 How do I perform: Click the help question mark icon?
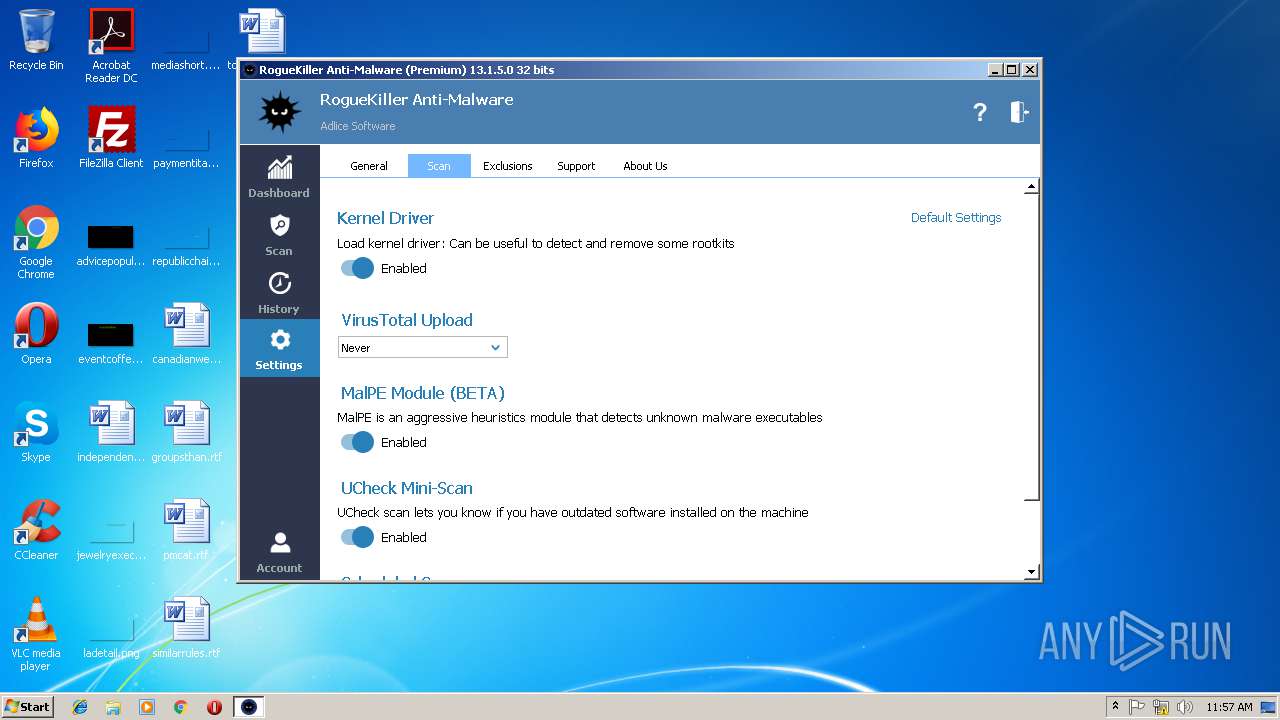[x=980, y=112]
